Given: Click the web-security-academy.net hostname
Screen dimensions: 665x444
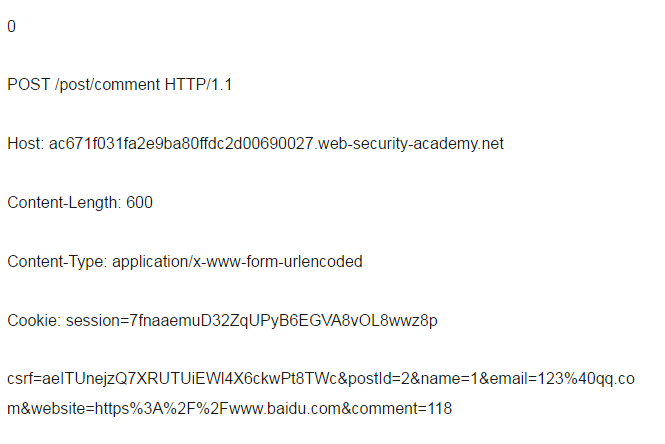Looking at the screenshot, I should coord(411,143).
